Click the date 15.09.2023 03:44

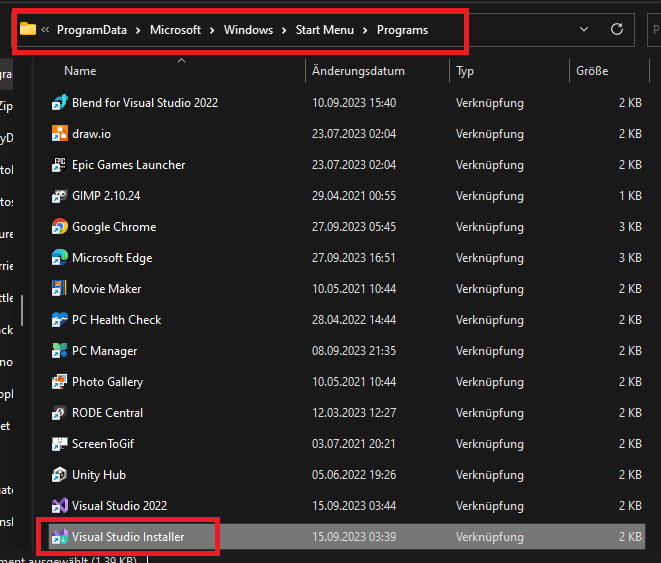coord(354,506)
